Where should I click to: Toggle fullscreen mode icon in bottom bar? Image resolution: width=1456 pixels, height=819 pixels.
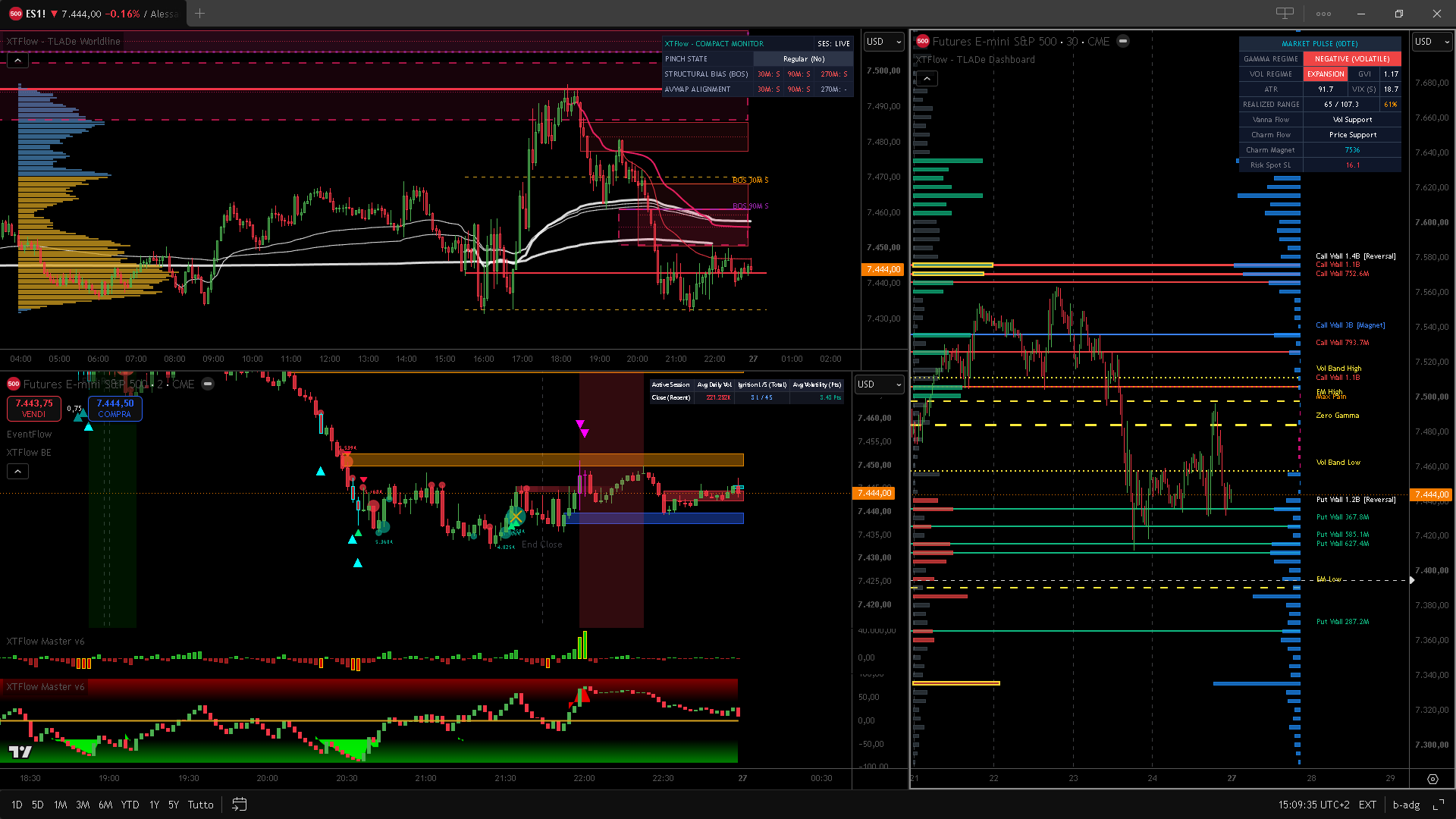point(1438,805)
